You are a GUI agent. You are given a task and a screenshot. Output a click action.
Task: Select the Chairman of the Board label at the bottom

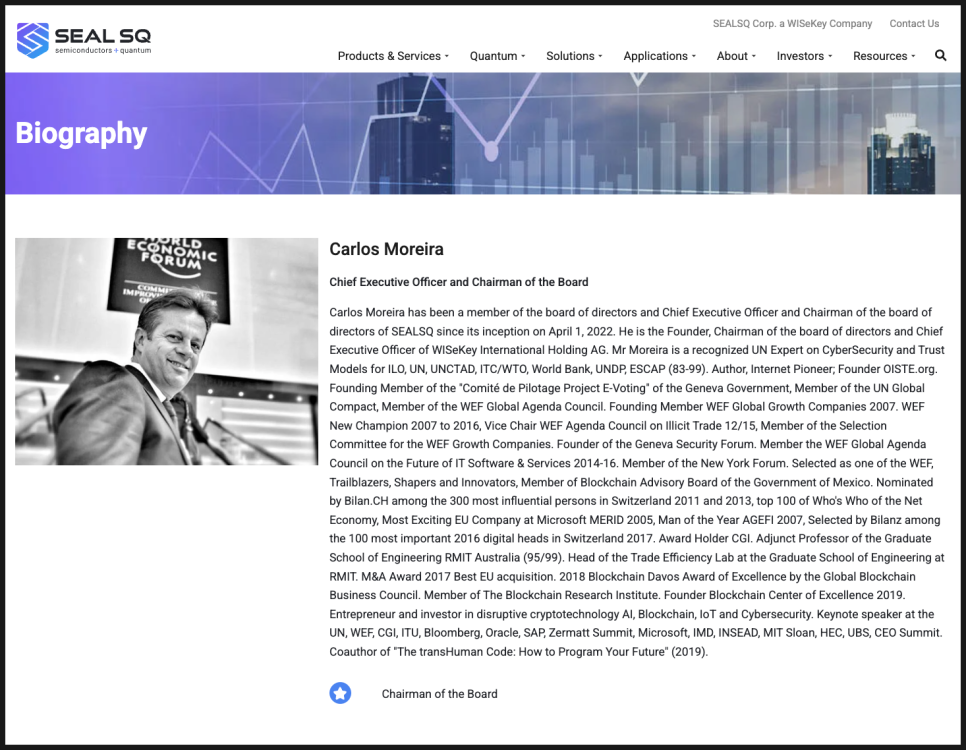point(439,694)
